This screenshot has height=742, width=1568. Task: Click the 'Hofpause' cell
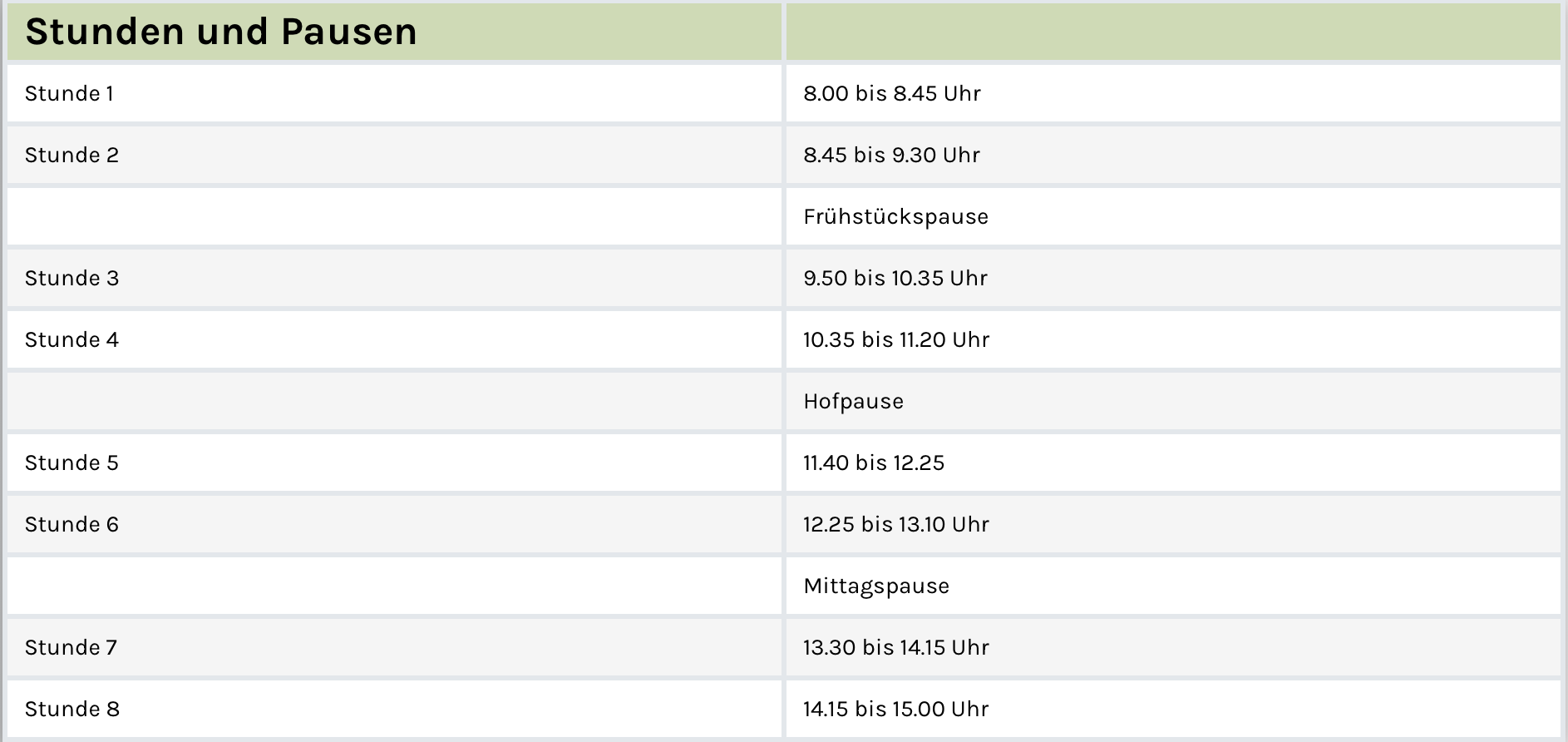coord(853,401)
